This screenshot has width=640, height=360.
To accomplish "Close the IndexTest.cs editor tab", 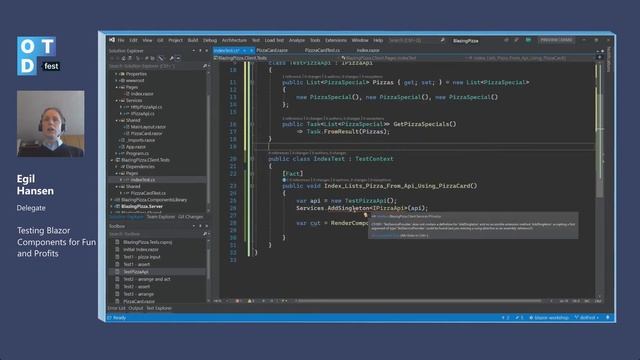I will pyautogui.click(x=251, y=50).
